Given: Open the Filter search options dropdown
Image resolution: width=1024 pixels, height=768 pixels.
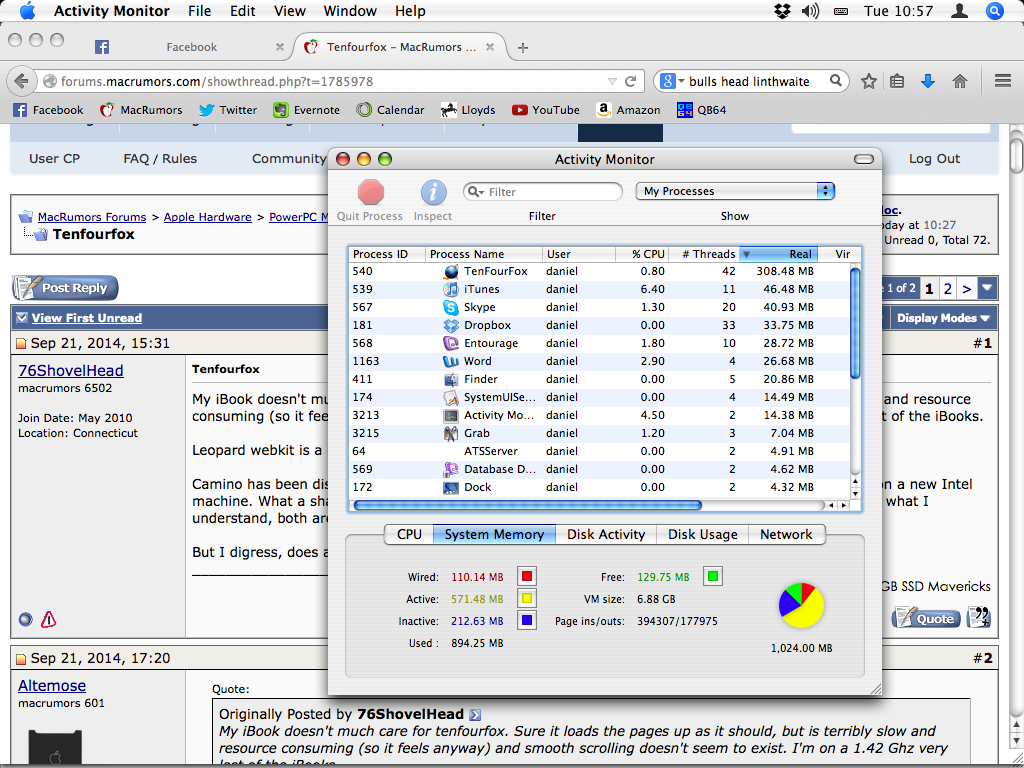Looking at the screenshot, I should 477,192.
